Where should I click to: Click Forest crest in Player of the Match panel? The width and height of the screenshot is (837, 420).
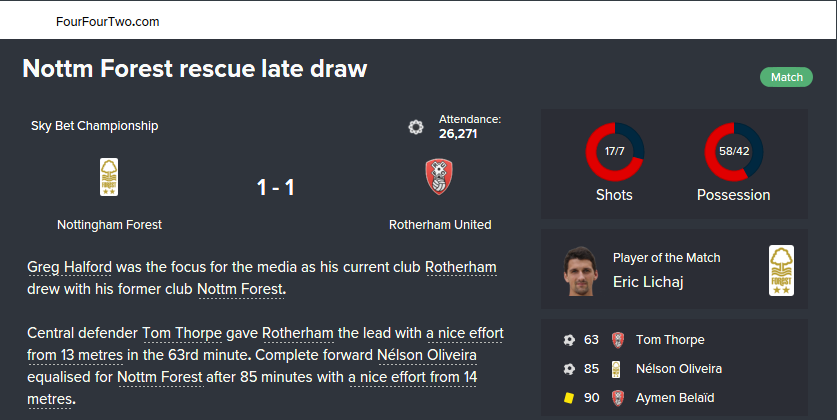pos(781,270)
